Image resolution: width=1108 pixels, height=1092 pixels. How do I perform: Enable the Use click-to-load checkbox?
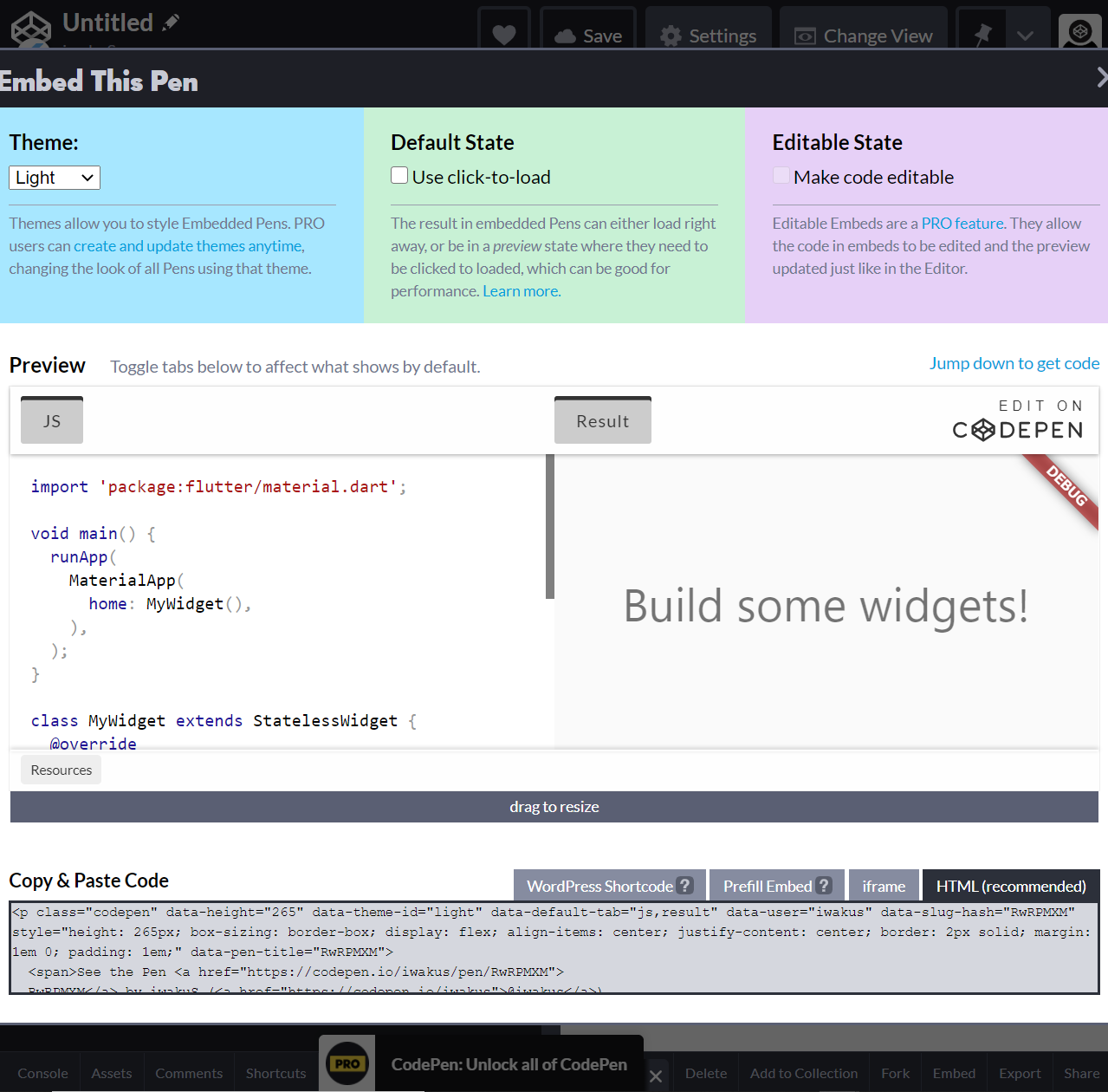tap(399, 176)
